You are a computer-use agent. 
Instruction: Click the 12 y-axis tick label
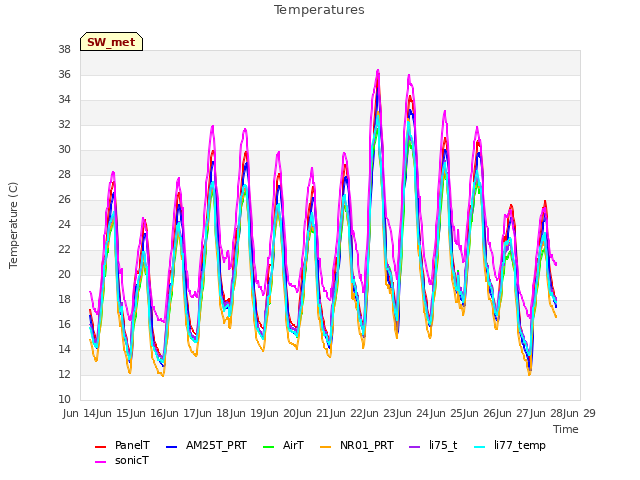[x=64, y=374]
